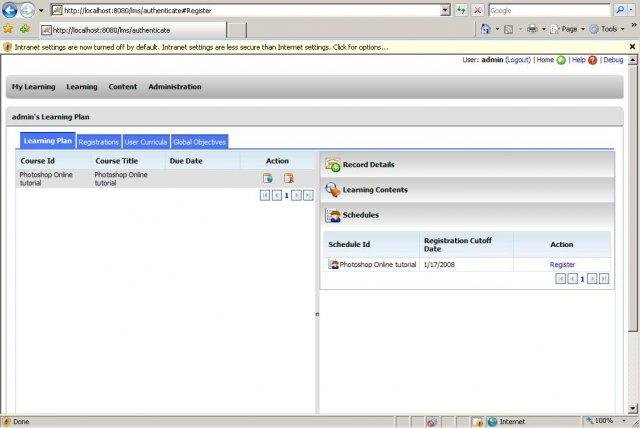Expand the Record Details section
Screen dimensions: 640x428
(x=467, y=165)
